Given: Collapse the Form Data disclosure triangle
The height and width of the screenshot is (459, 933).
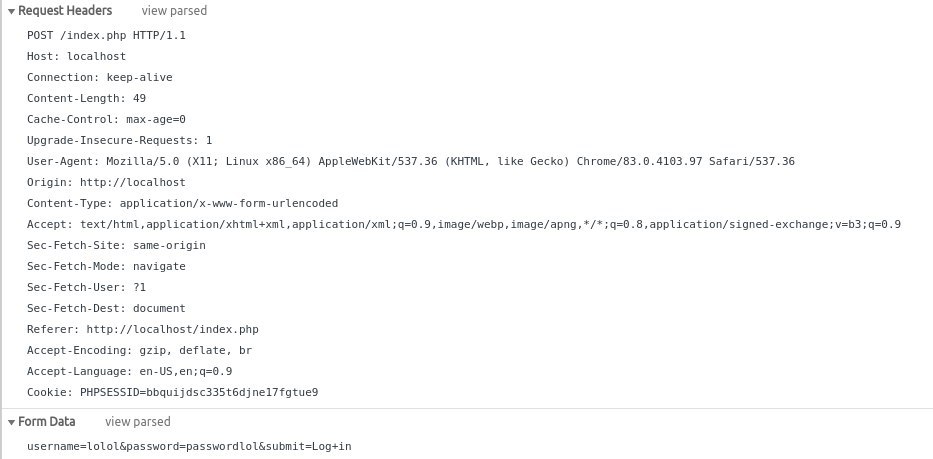Looking at the screenshot, I should [x=11, y=423].
